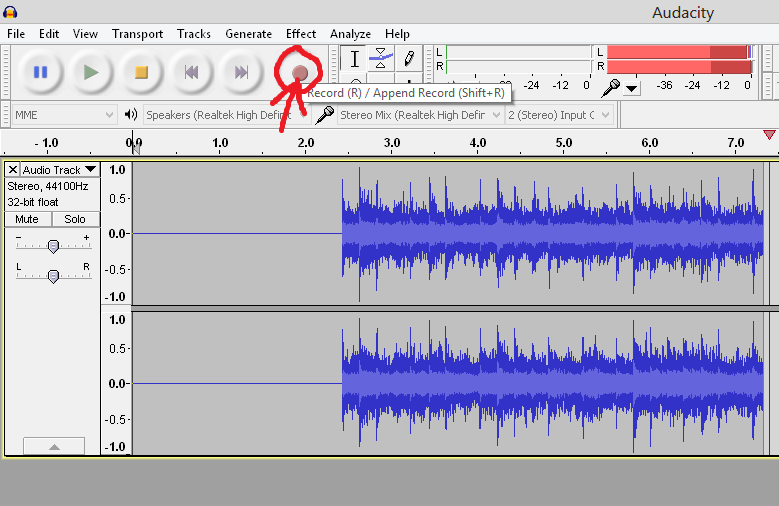Click the Audacity headphones app icon
Screen dimensions: 779x506
pos(10,12)
